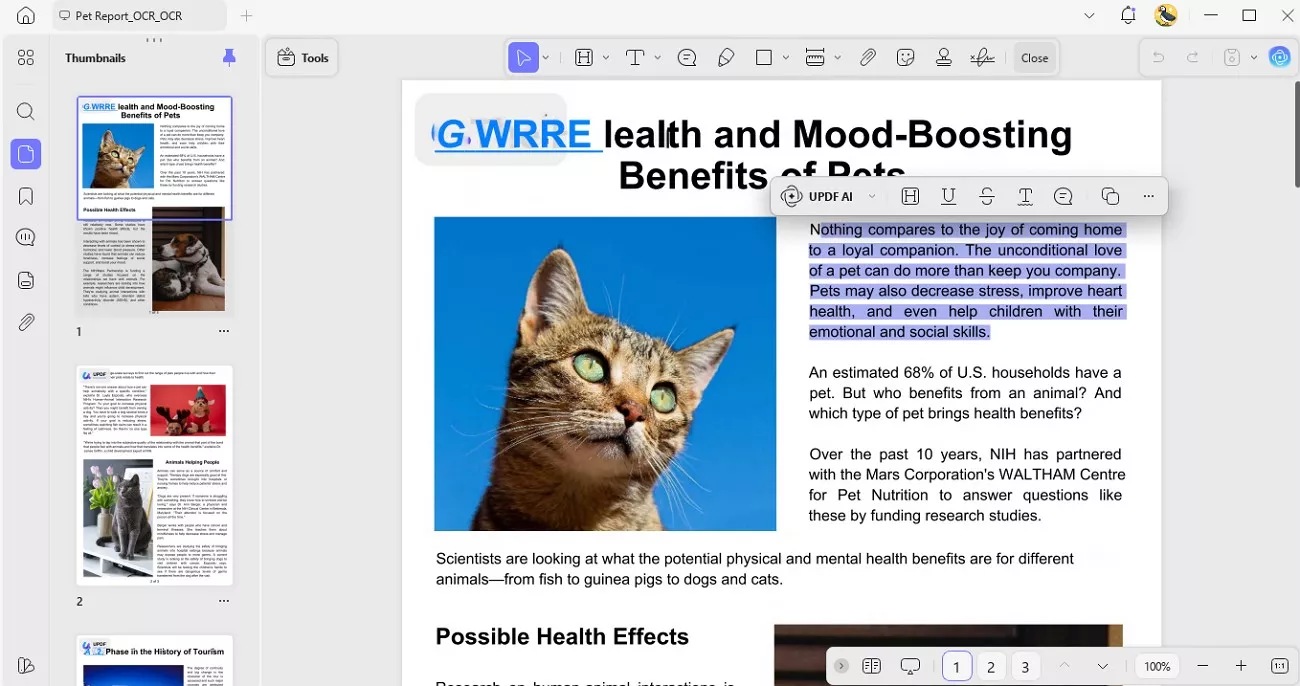Viewport: 1300px width, 686px height.
Task: Expand text tool options arrow
Action: coord(657,58)
